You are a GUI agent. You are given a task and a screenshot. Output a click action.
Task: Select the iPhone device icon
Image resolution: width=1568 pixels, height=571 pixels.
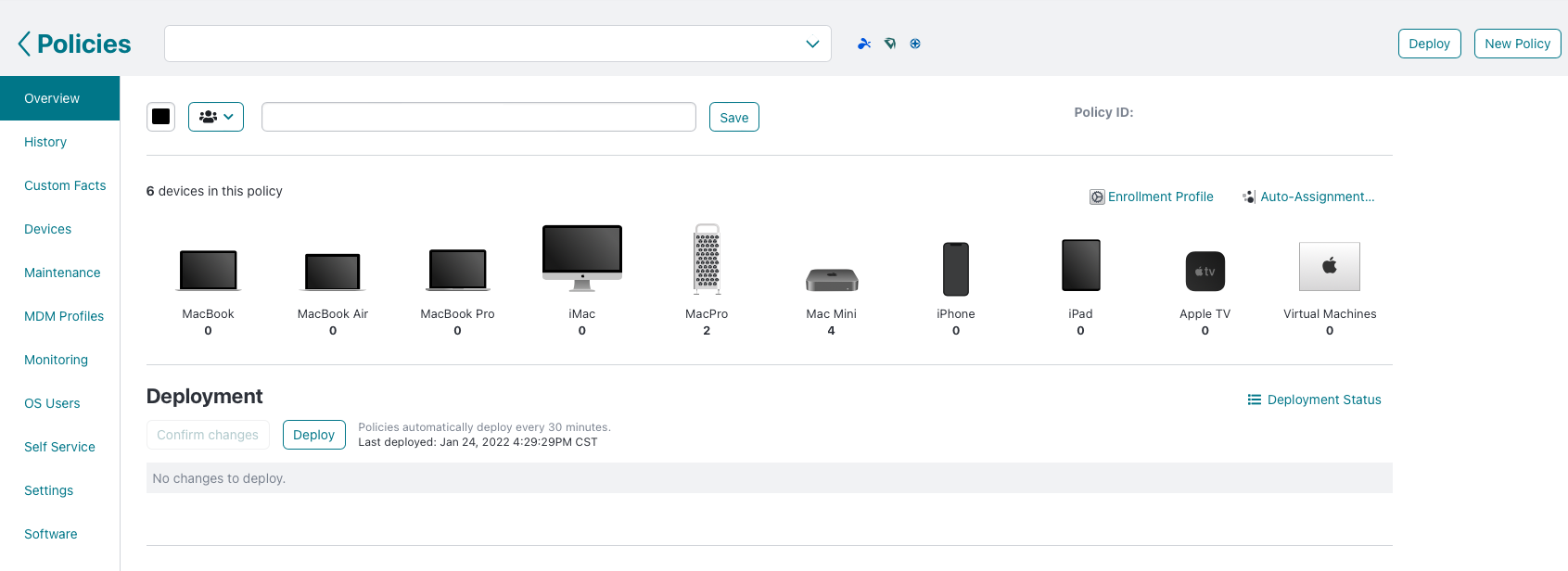956,269
